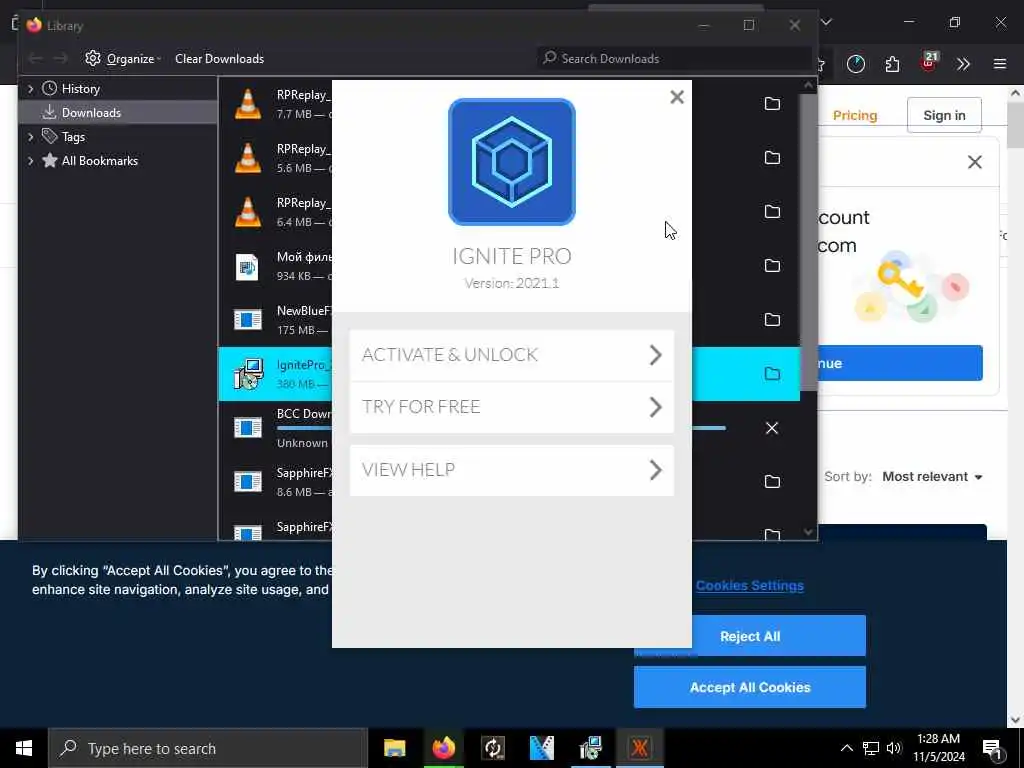Expand the Tags tree node
Image resolution: width=1024 pixels, height=768 pixels.
[30, 137]
